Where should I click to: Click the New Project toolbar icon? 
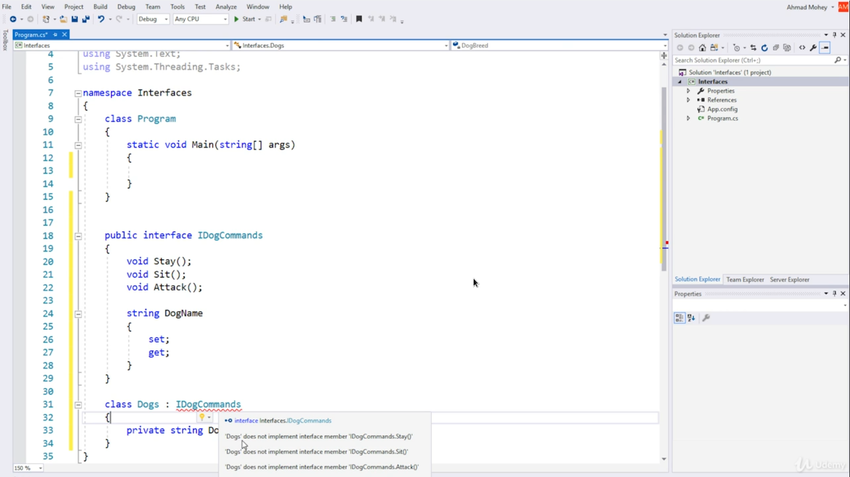46,19
